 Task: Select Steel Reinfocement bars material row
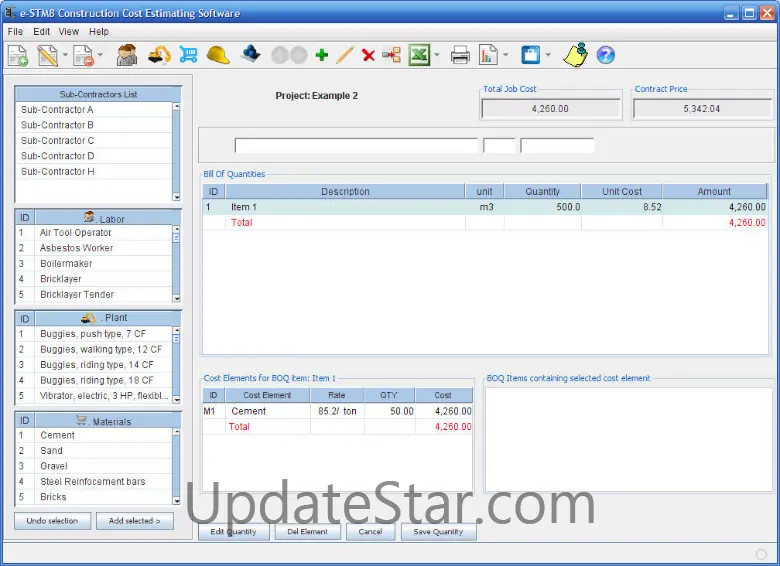[x=94, y=481]
